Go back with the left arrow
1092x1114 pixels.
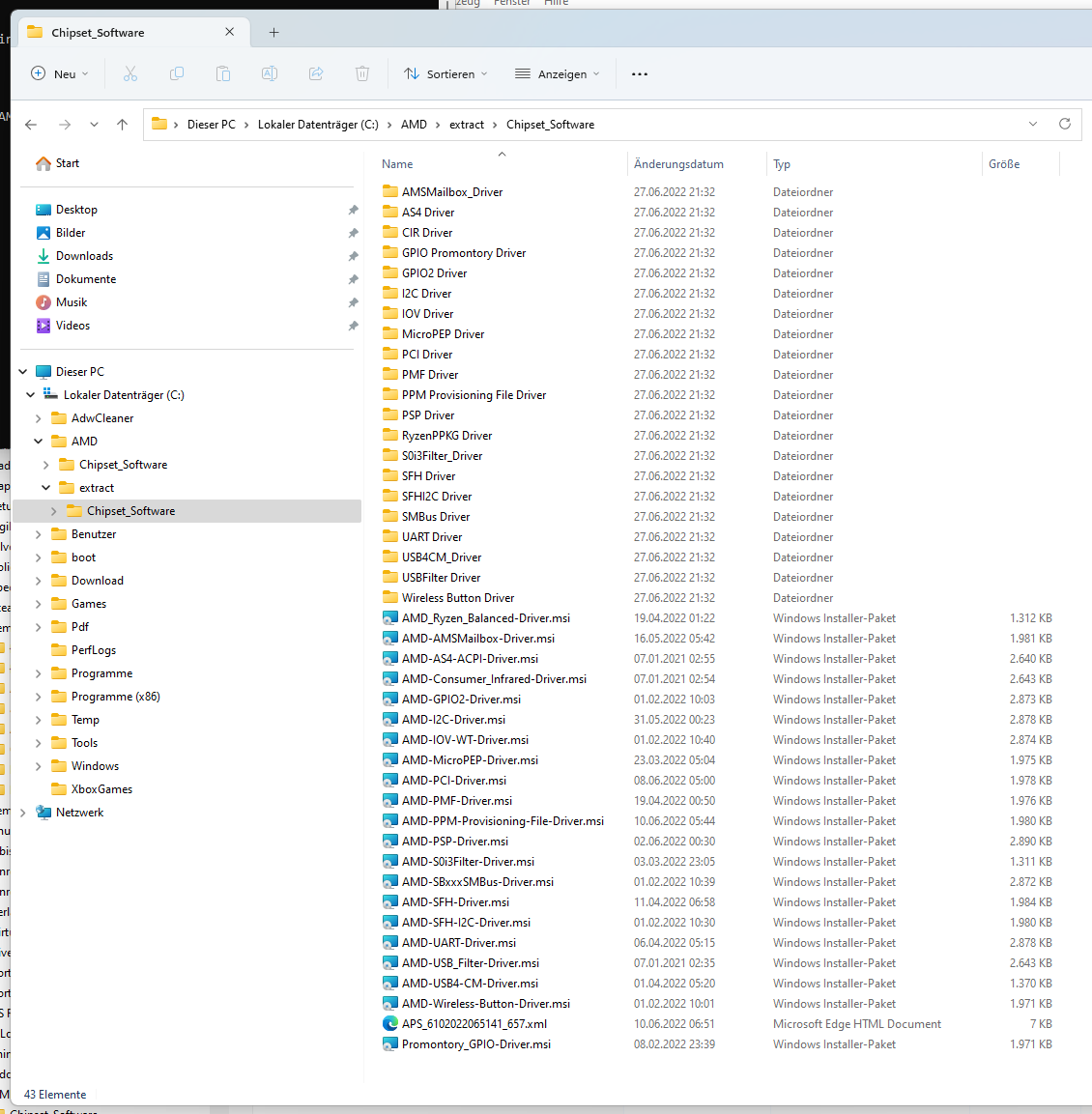tap(31, 125)
